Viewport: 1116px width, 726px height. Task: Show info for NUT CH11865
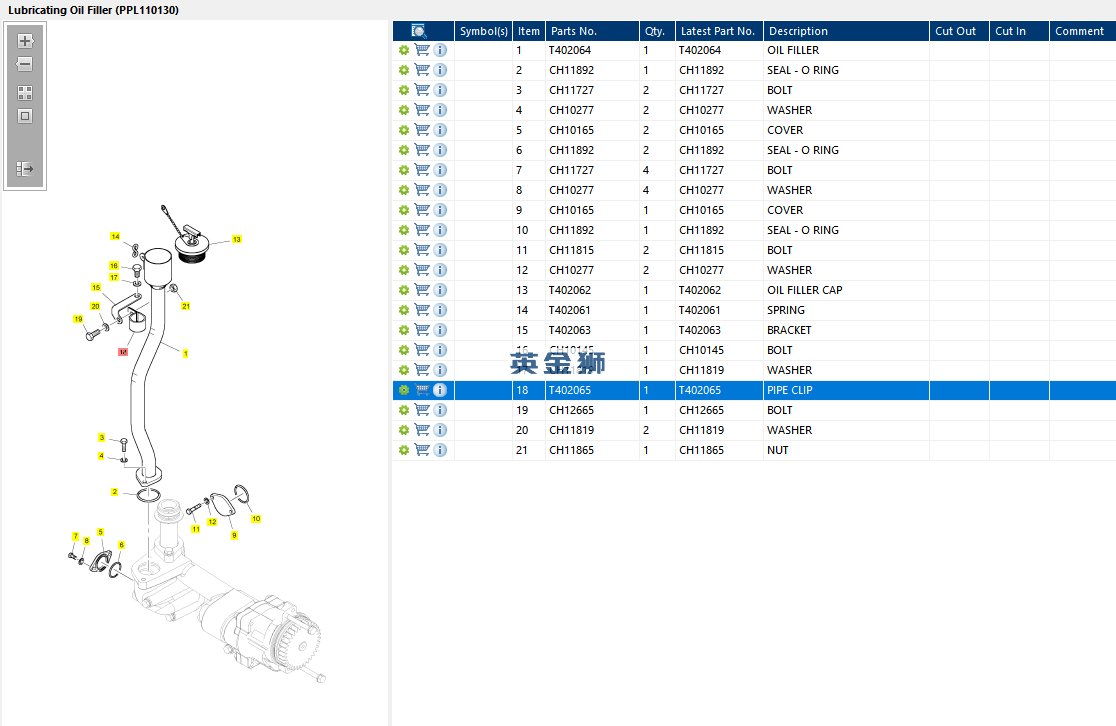pos(440,450)
